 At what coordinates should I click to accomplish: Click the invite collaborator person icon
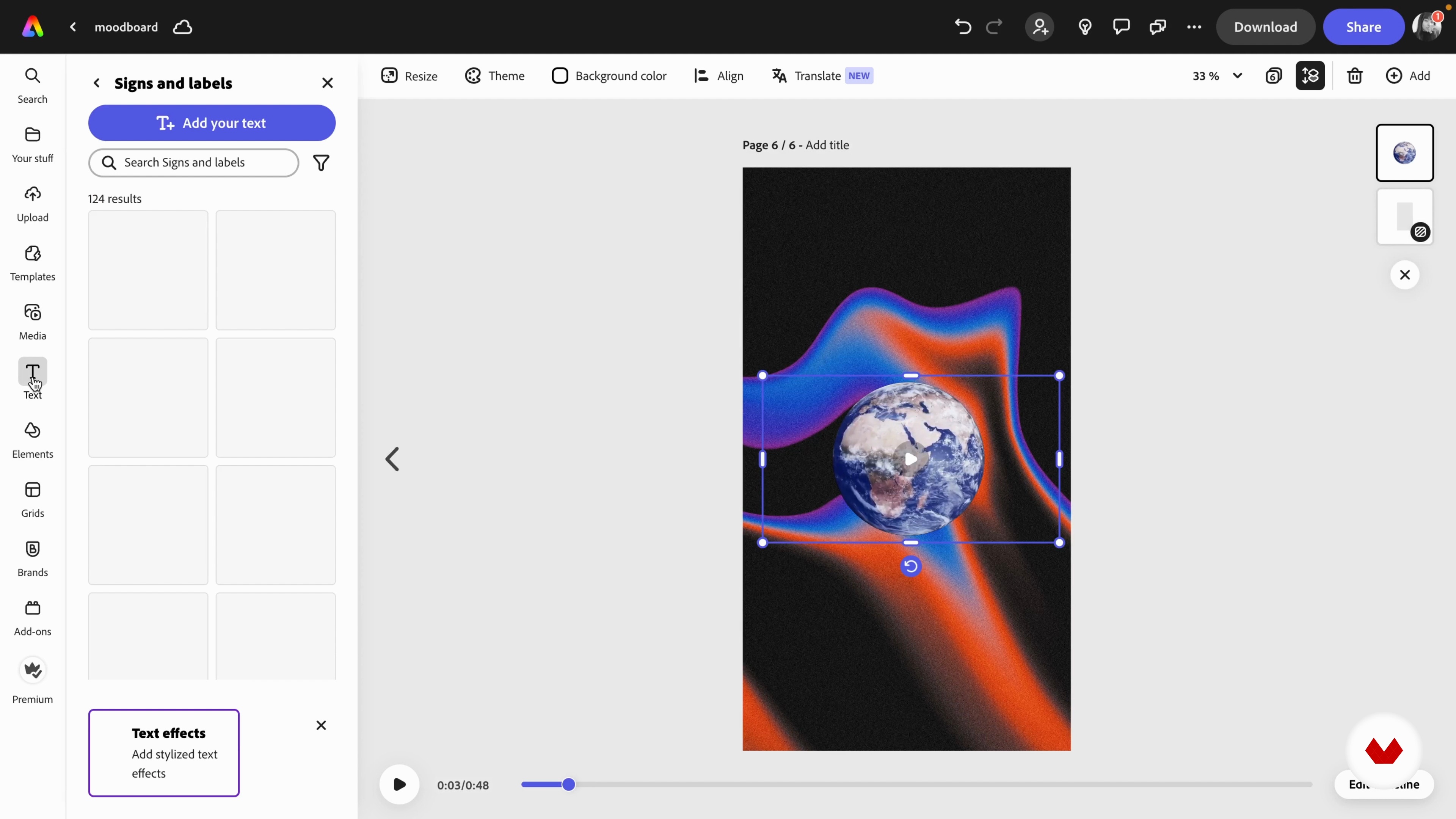(1039, 27)
